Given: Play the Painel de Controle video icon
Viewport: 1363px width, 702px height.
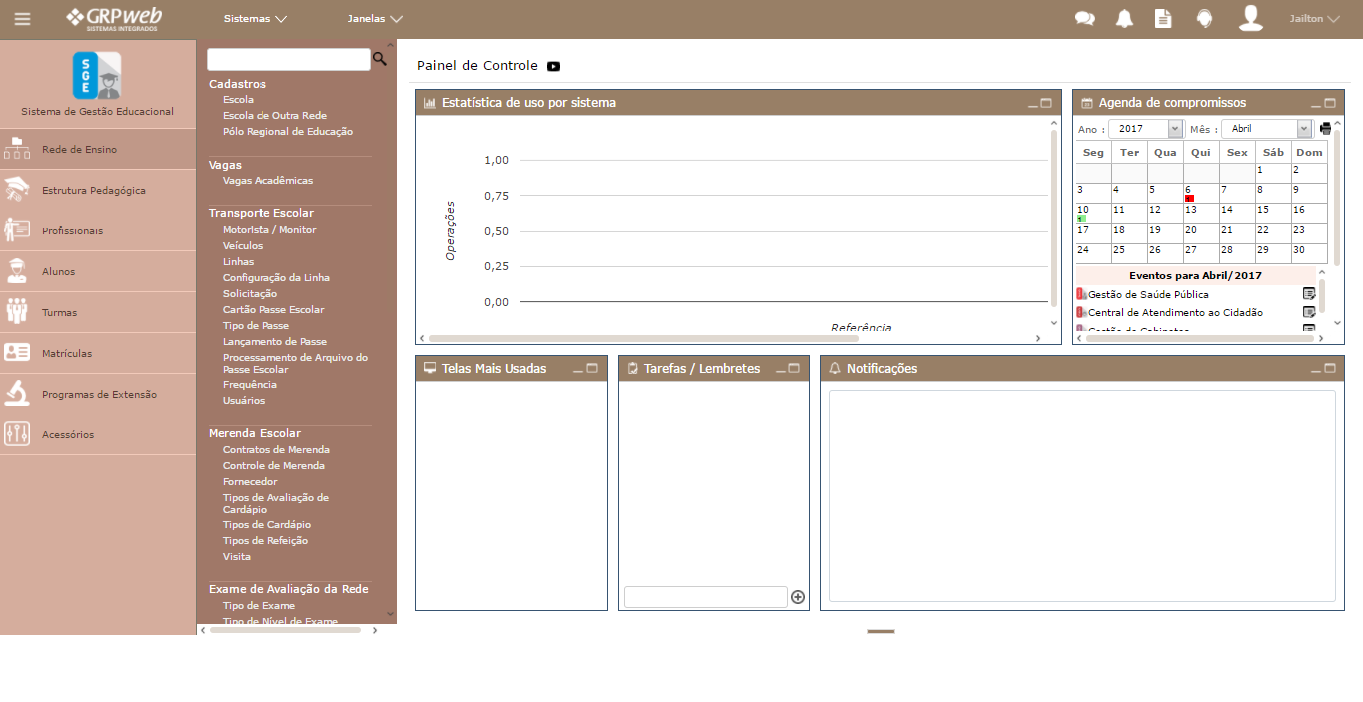Looking at the screenshot, I should point(553,66).
